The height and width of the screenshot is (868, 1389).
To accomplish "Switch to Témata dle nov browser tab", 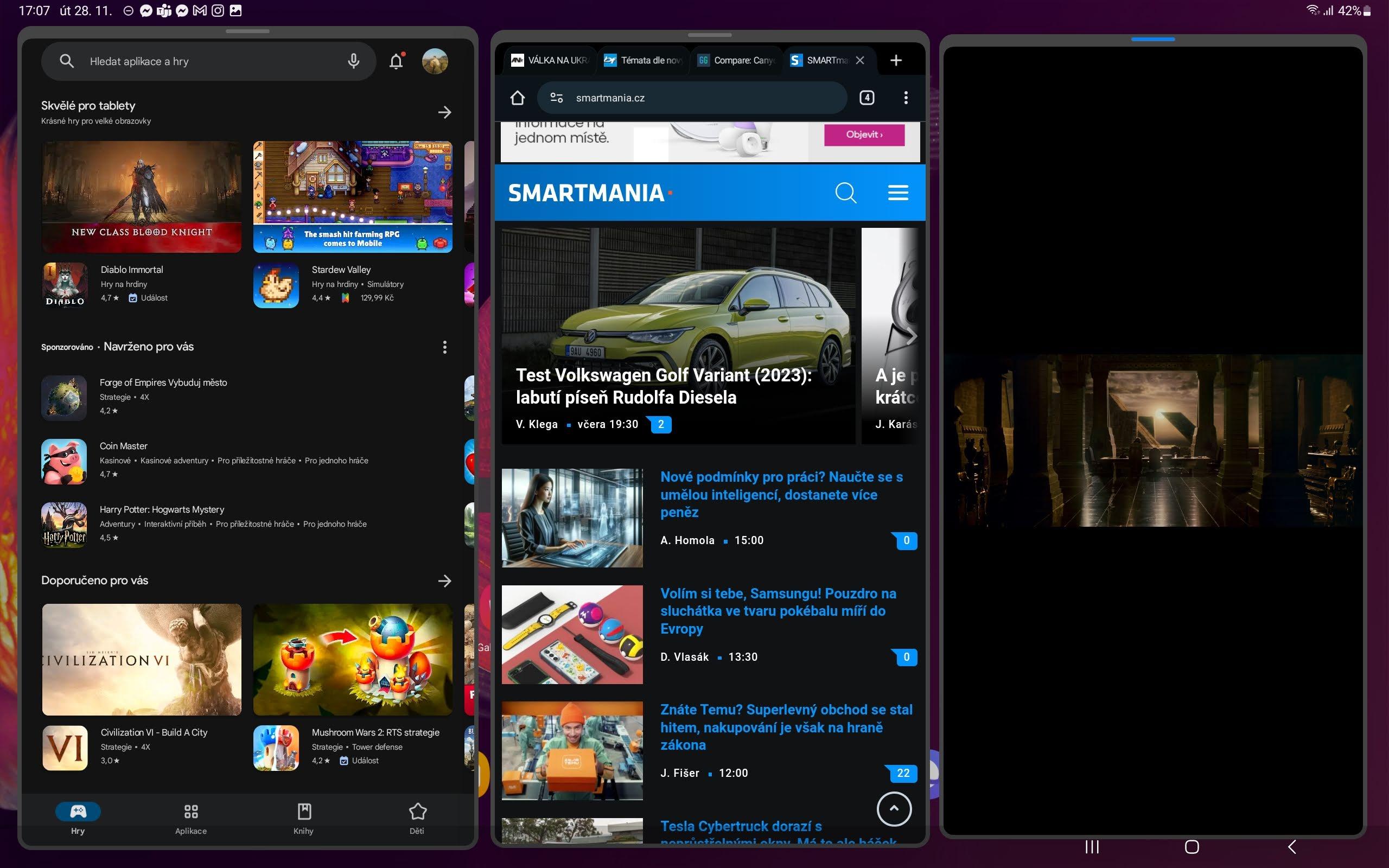I will pos(644,60).
